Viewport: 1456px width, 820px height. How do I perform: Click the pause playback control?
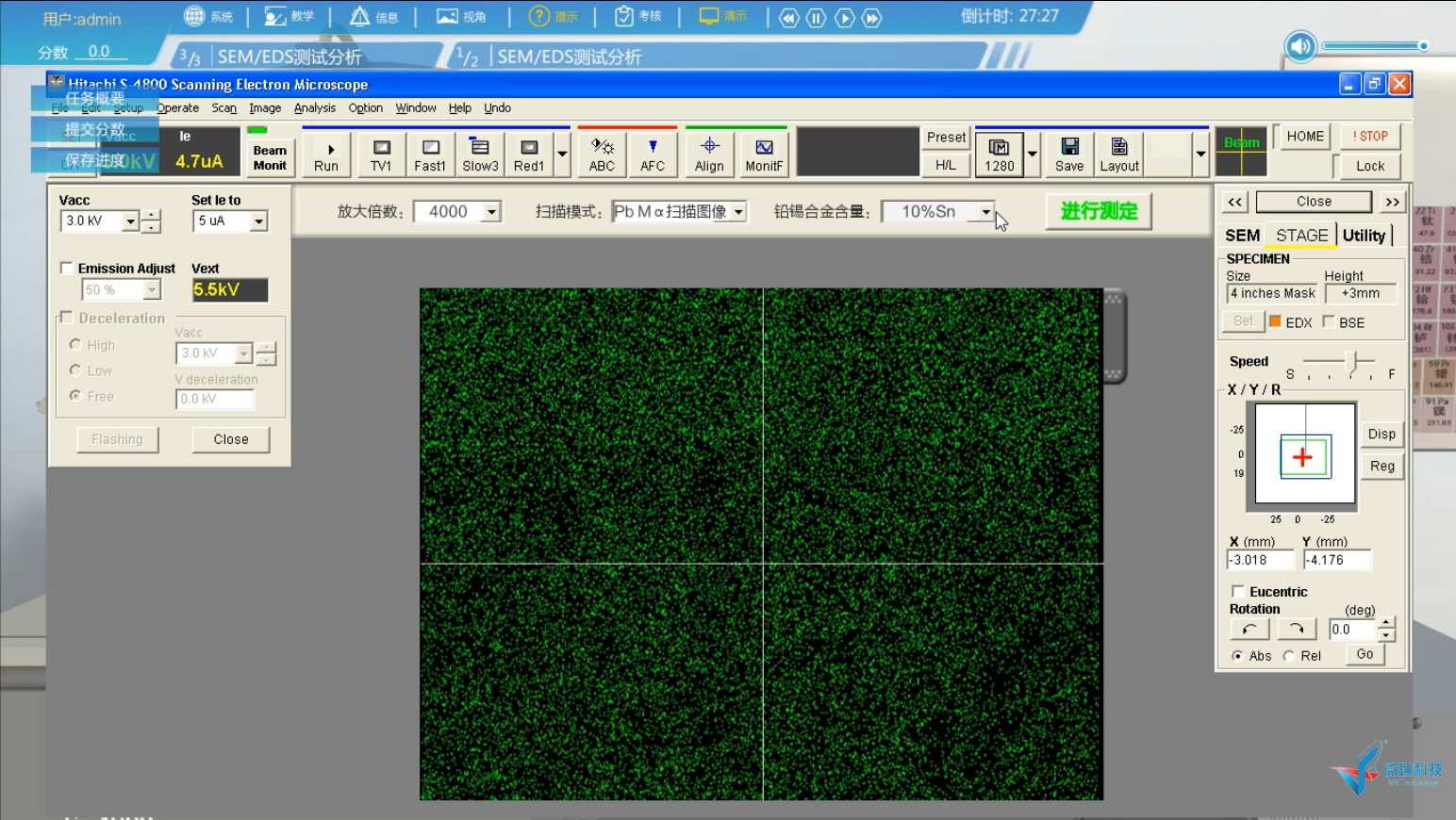(x=817, y=18)
